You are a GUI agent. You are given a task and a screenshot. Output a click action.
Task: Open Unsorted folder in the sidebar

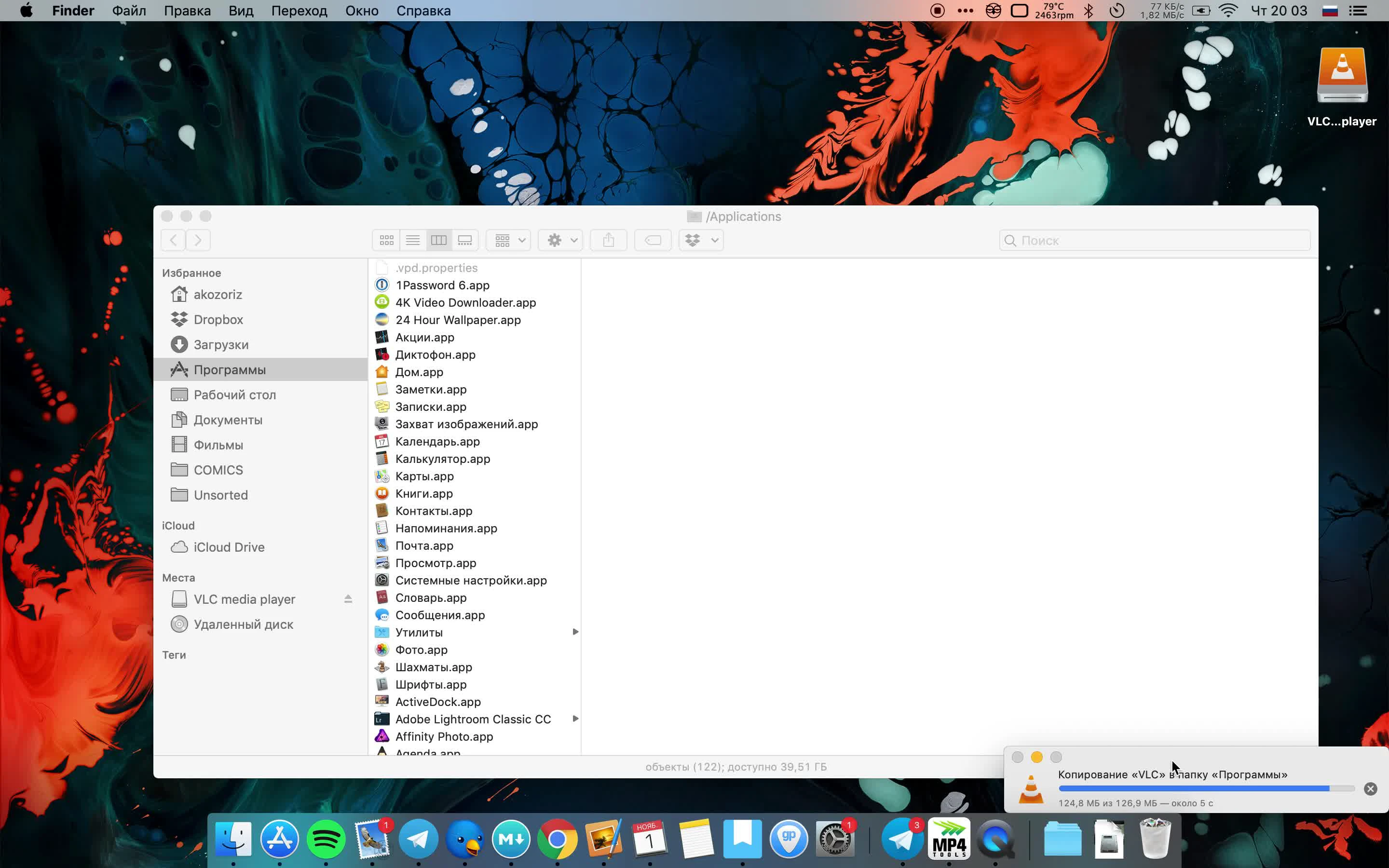(x=260, y=495)
